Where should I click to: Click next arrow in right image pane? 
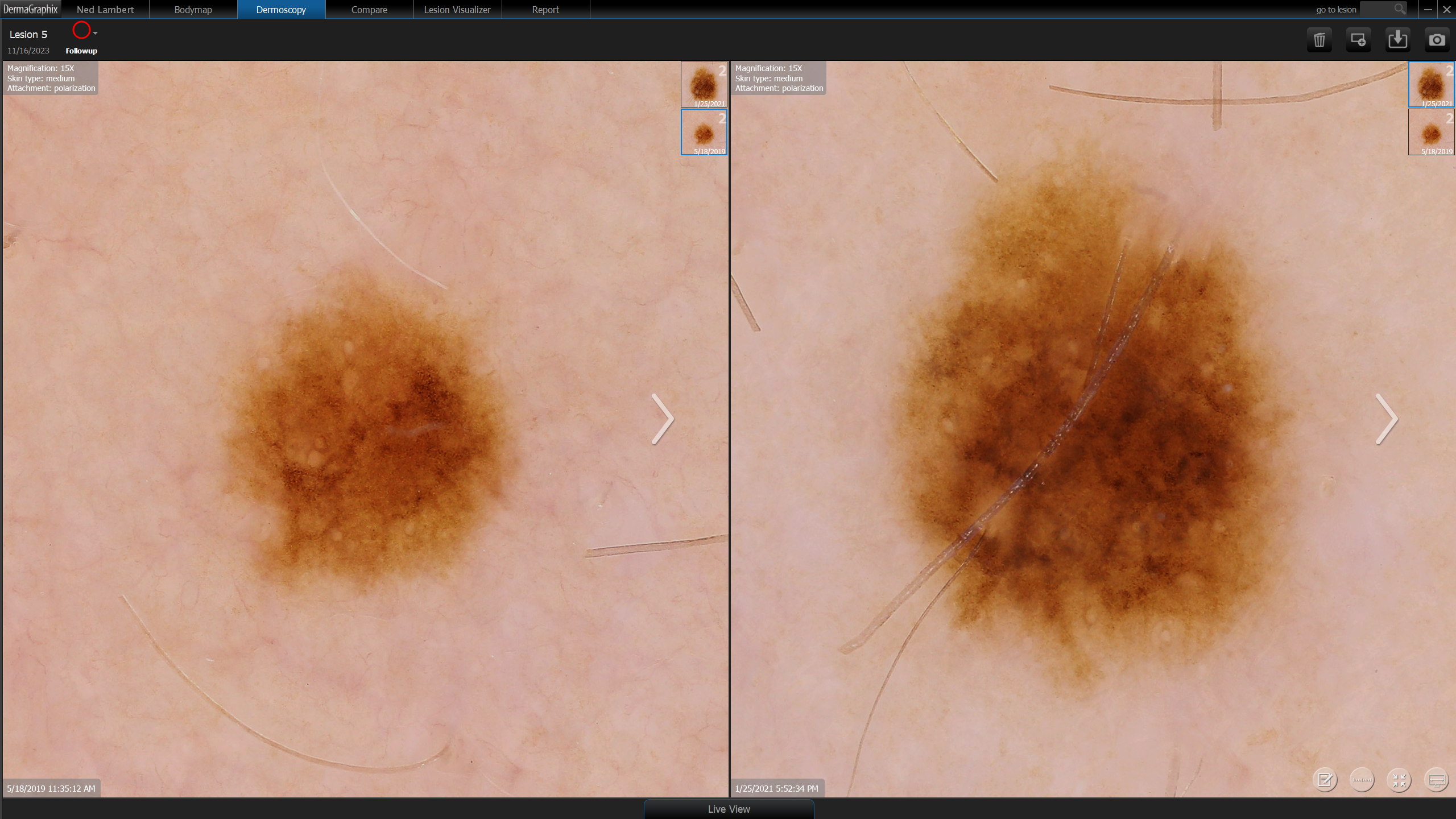point(1387,419)
